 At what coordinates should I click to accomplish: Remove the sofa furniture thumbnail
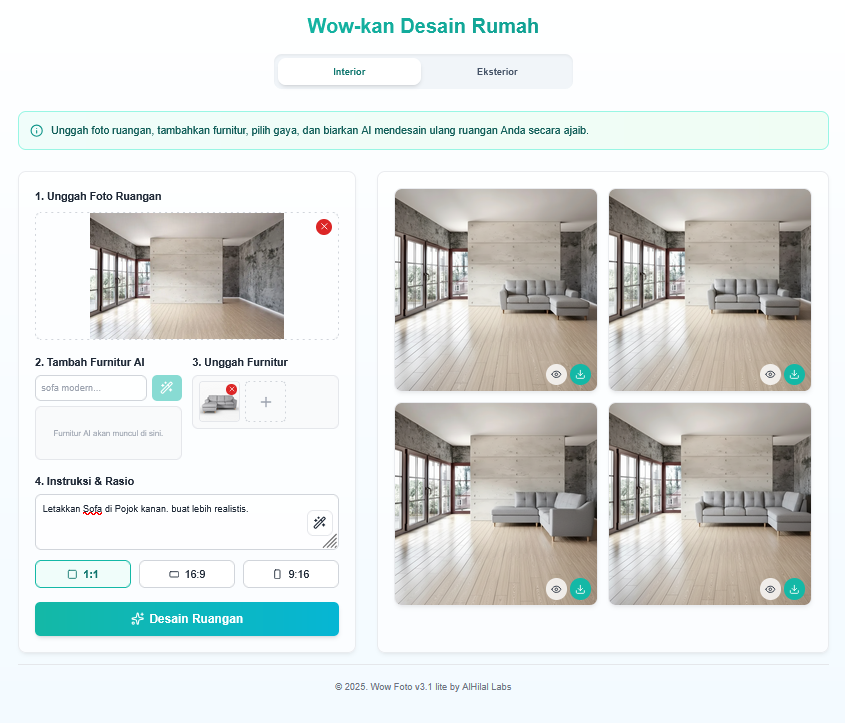point(231,388)
